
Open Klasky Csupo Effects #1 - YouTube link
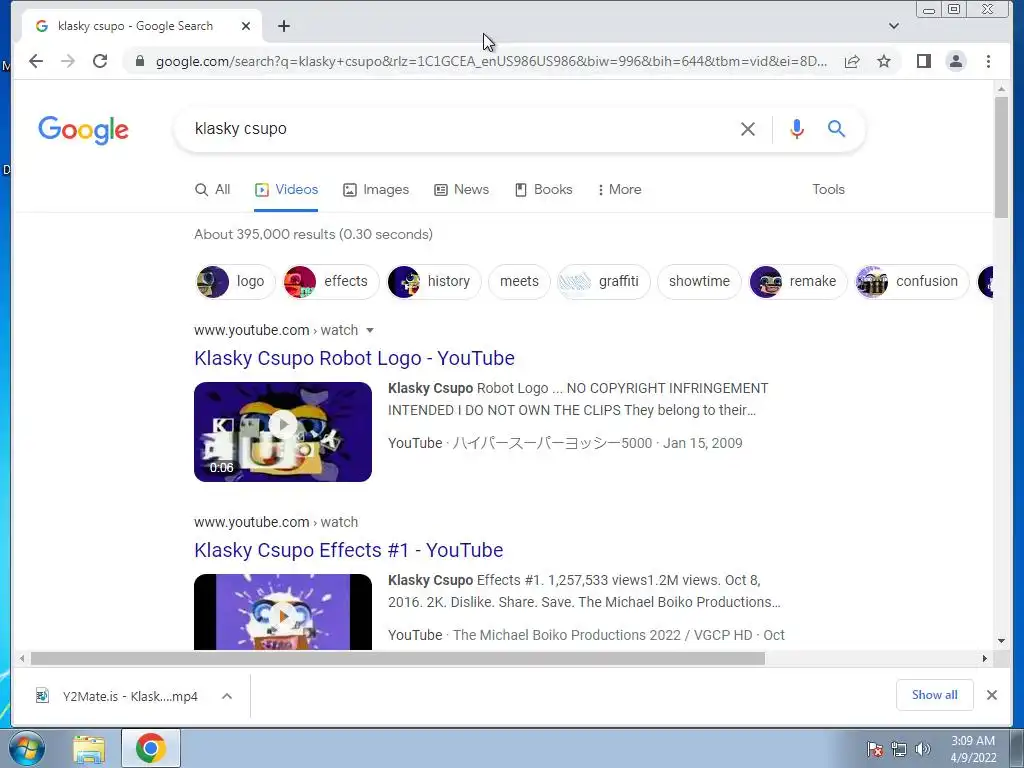[x=348, y=550]
